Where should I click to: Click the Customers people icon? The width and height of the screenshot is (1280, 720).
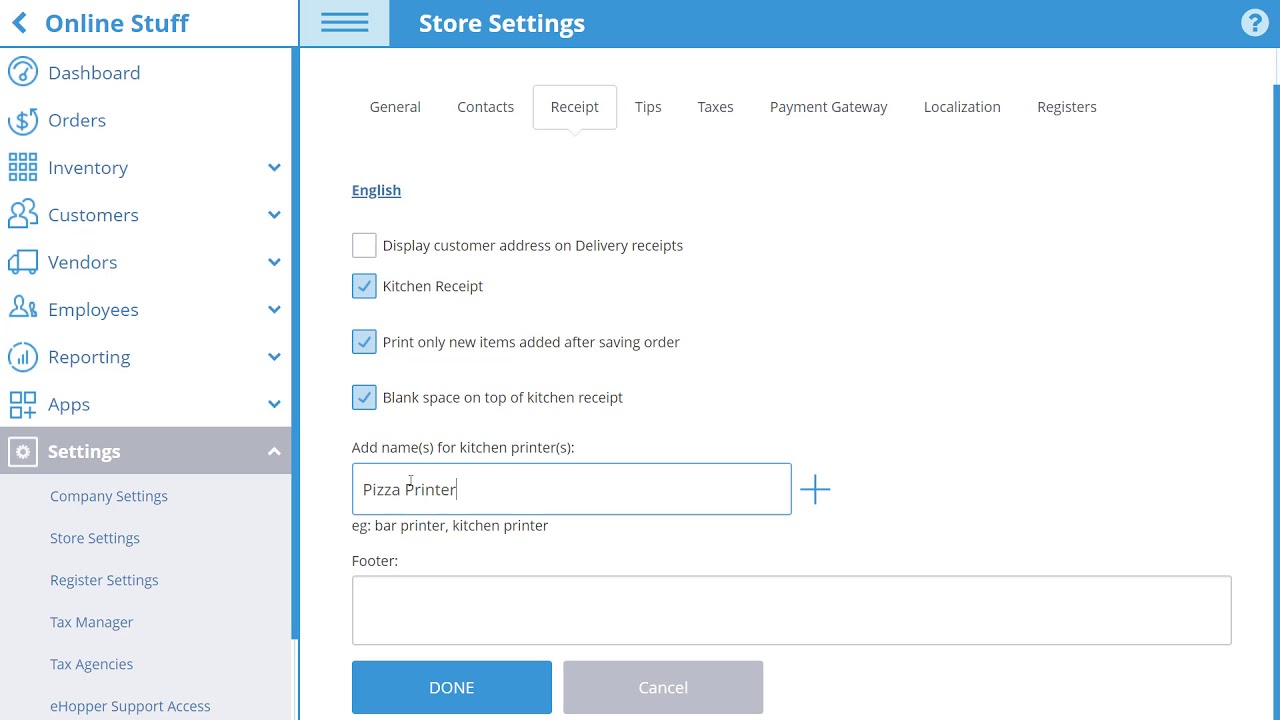(23, 214)
